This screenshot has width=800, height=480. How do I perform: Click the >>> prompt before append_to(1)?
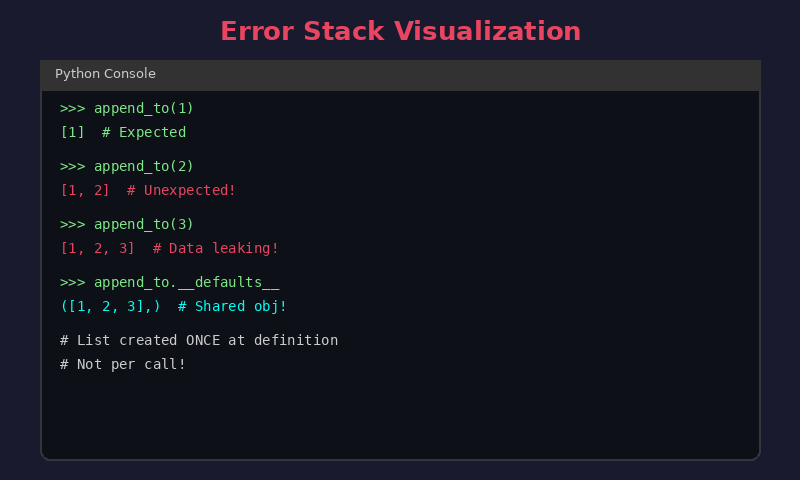72,108
